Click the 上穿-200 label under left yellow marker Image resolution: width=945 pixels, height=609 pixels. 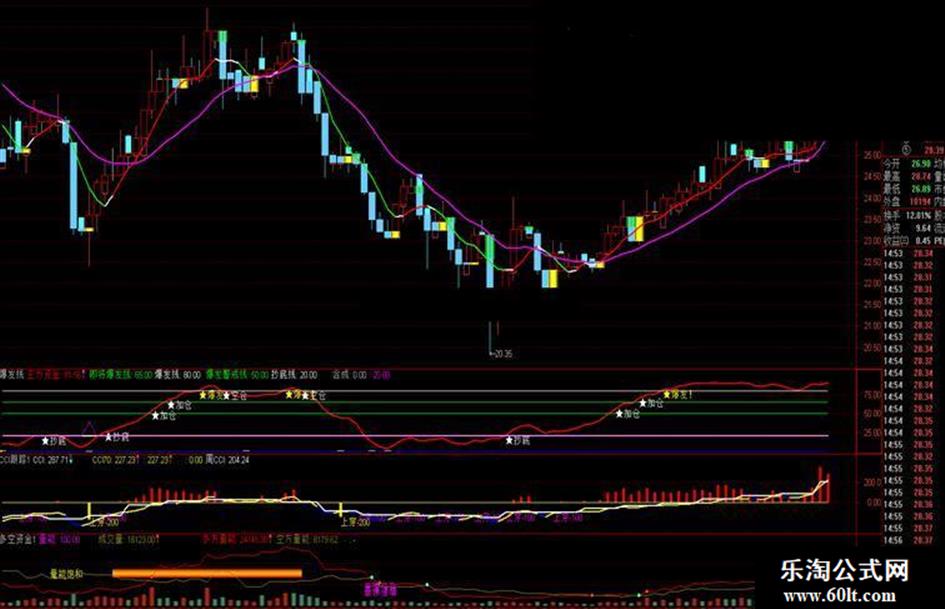pyautogui.click(x=104, y=523)
